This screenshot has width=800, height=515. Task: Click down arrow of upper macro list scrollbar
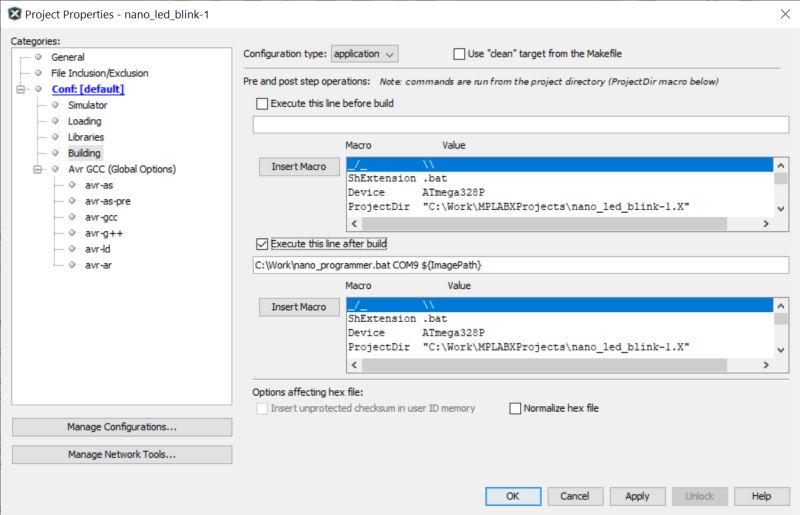(x=781, y=209)
